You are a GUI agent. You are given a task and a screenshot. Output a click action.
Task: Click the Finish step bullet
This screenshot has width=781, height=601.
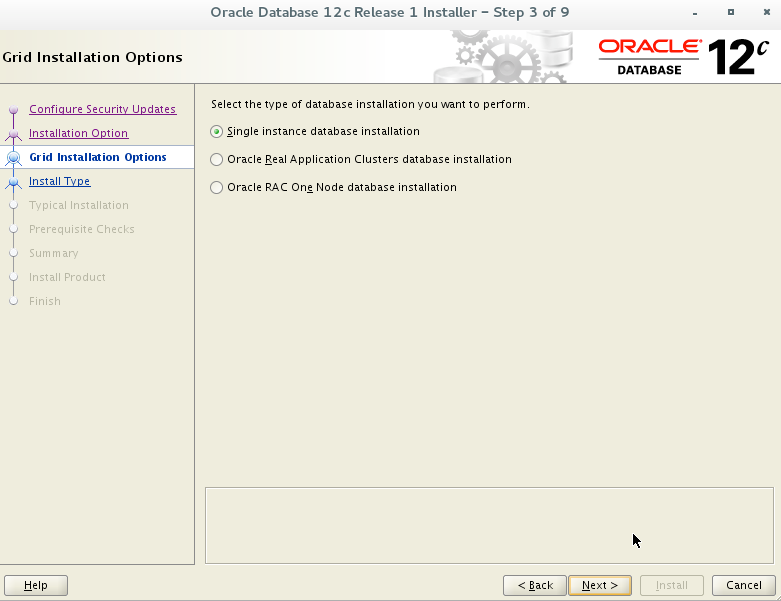point(13,301)
